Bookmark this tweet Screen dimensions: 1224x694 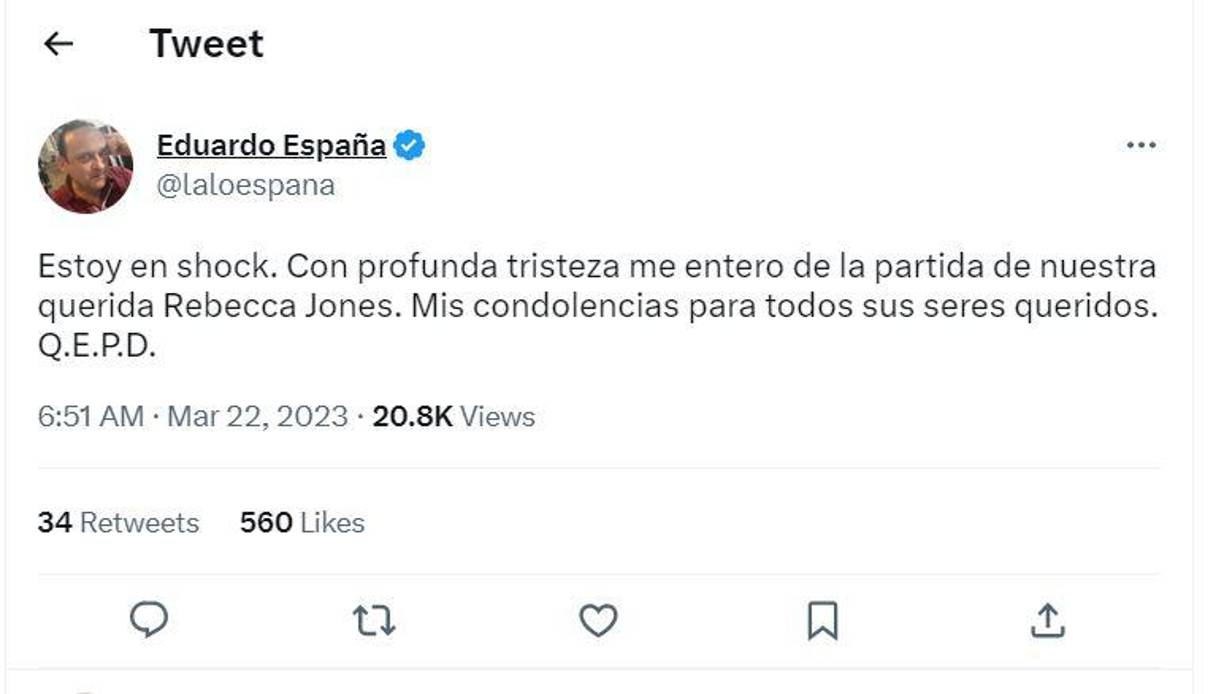coord(822,622)
